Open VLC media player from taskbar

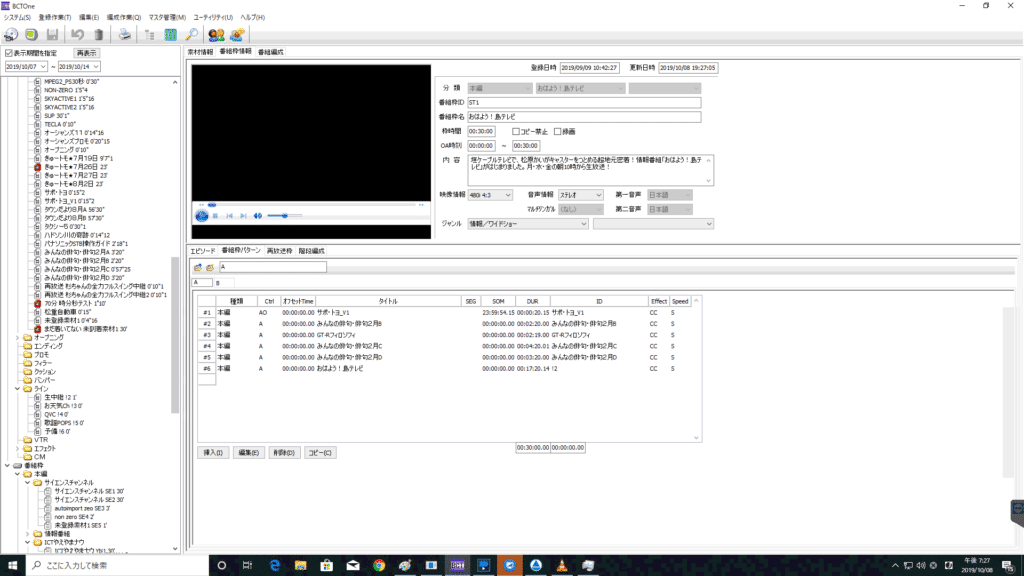pos(562,566)
